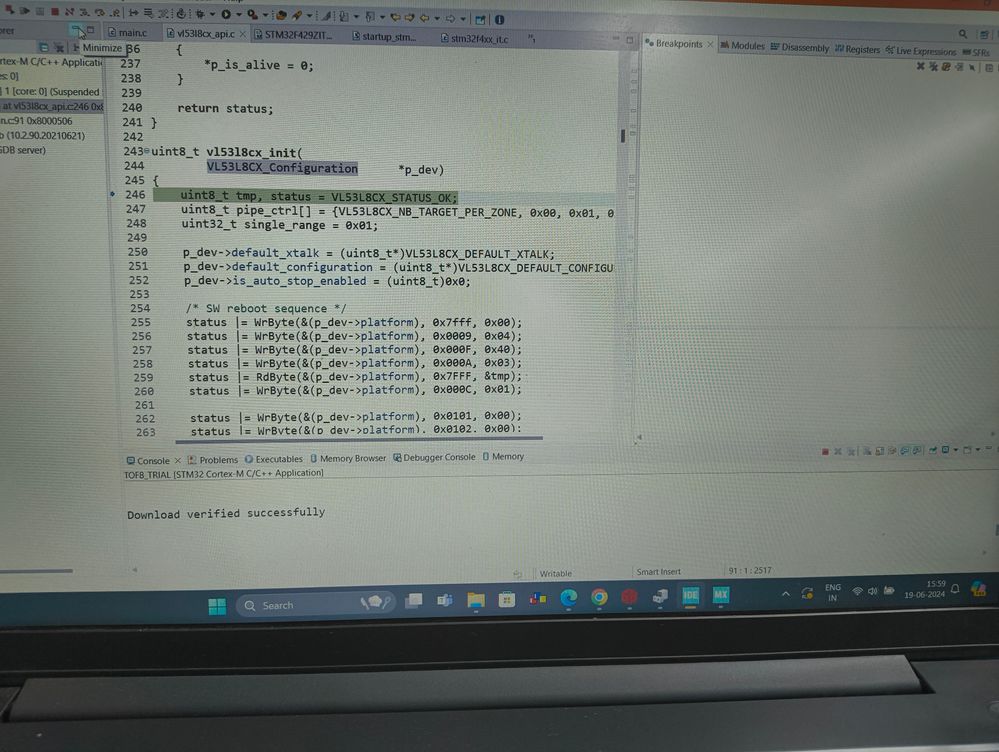Close the Breakpoints view tab
This screenshot has width=999, height=752.
coord(710,44)
